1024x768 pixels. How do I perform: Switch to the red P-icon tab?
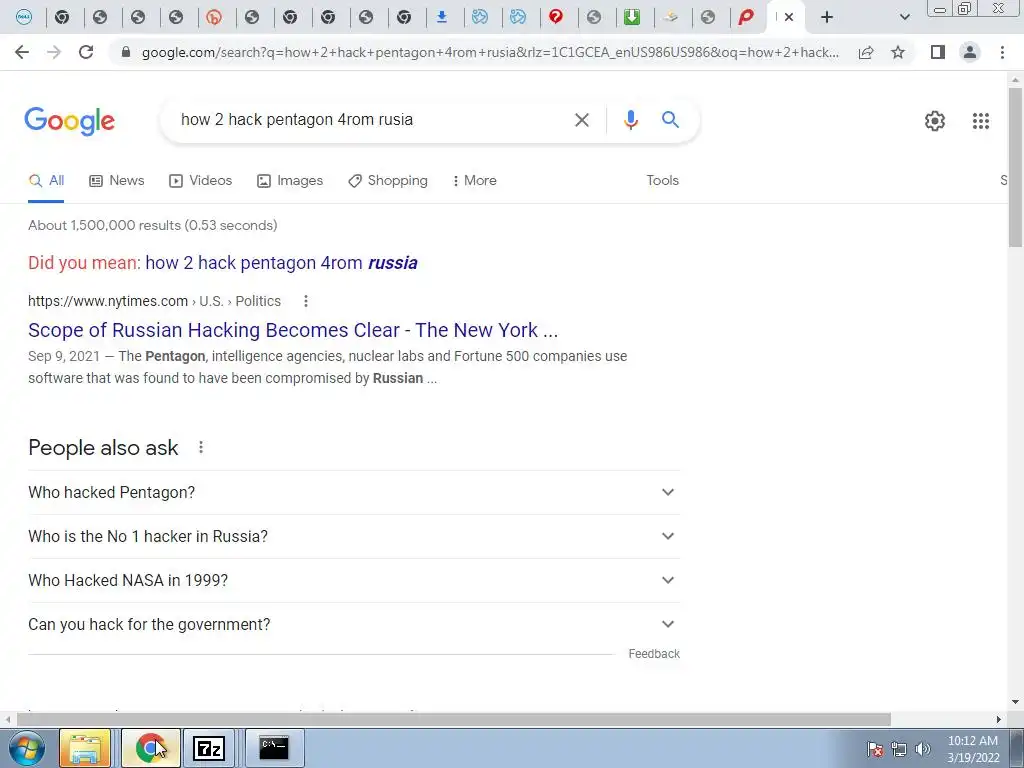[746, 17]
